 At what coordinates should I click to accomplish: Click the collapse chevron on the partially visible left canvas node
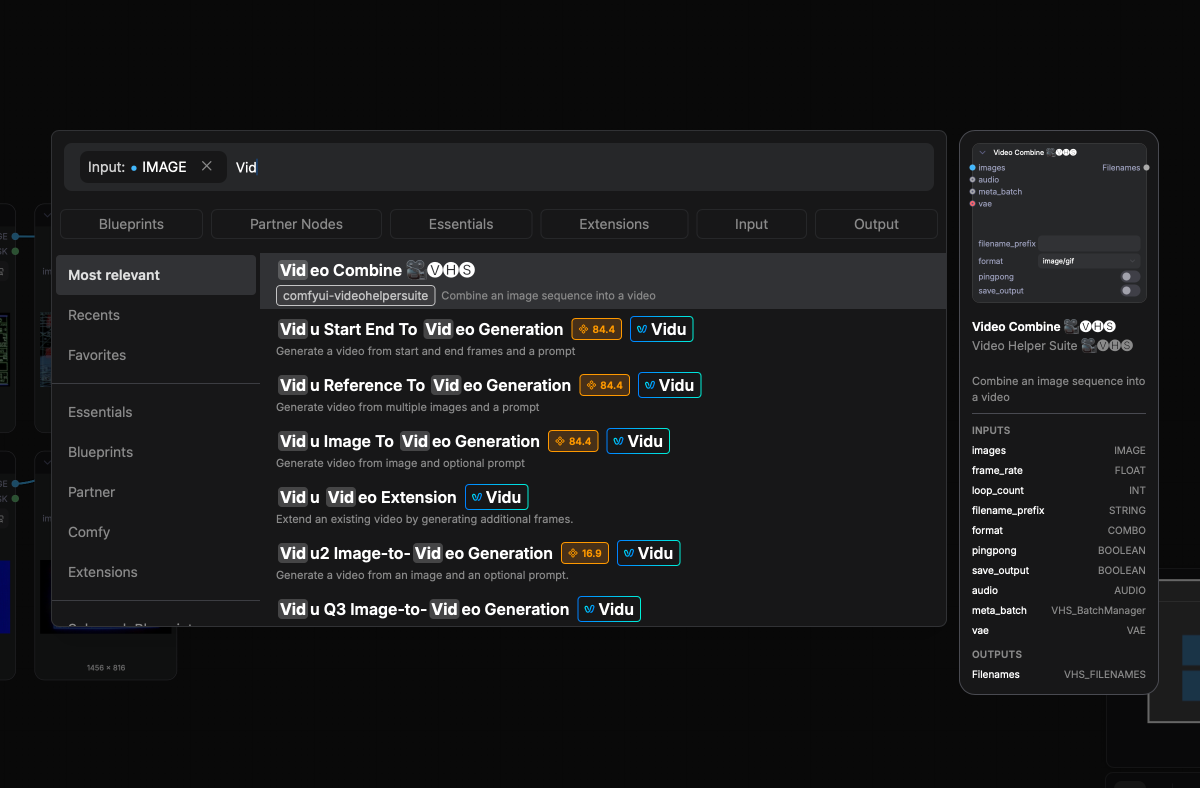pyautogui.click(x=46, y=216)
